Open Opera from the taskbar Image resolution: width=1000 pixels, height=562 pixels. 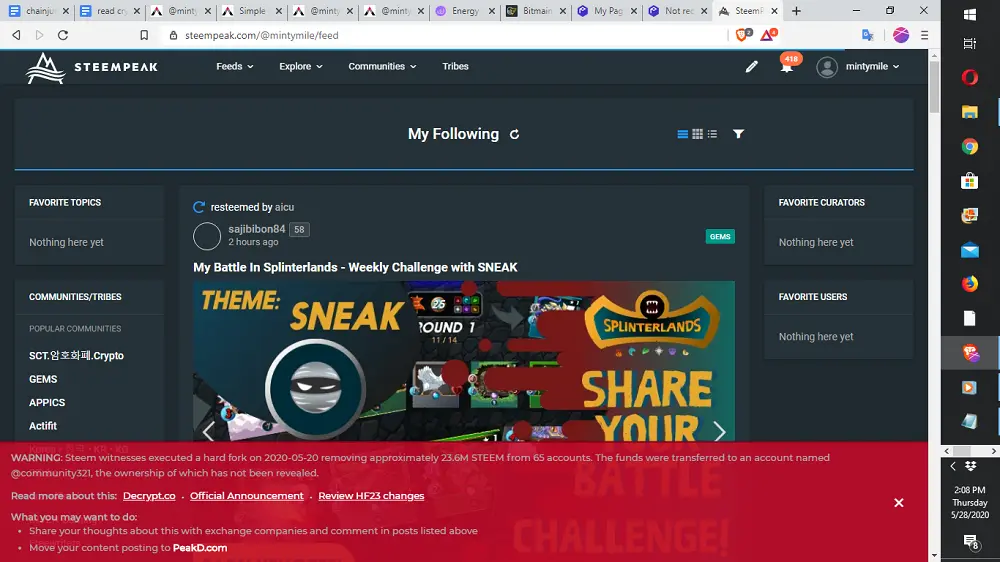(969, 78)
